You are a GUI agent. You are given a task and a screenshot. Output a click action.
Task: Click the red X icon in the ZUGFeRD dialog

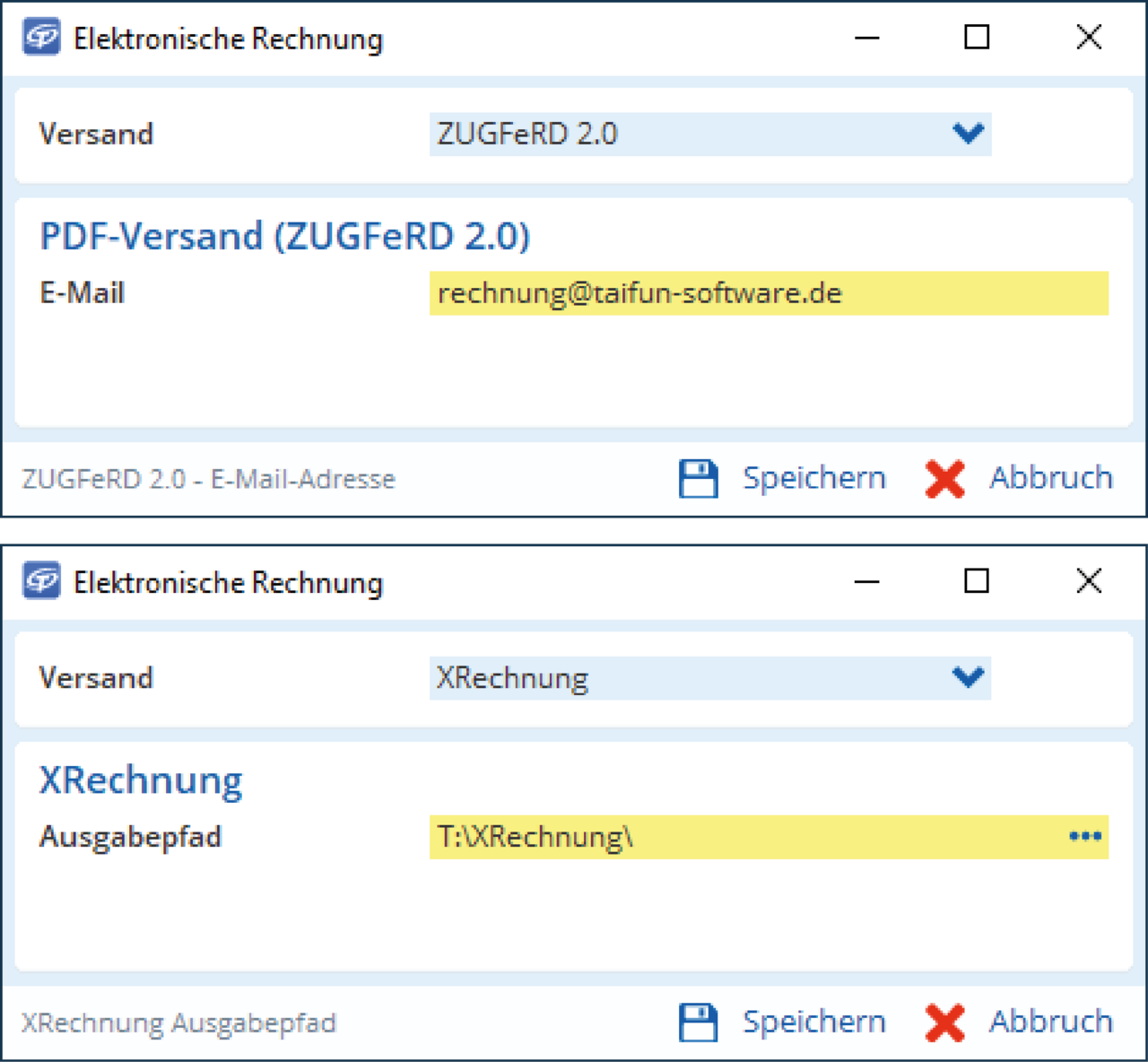944,478
